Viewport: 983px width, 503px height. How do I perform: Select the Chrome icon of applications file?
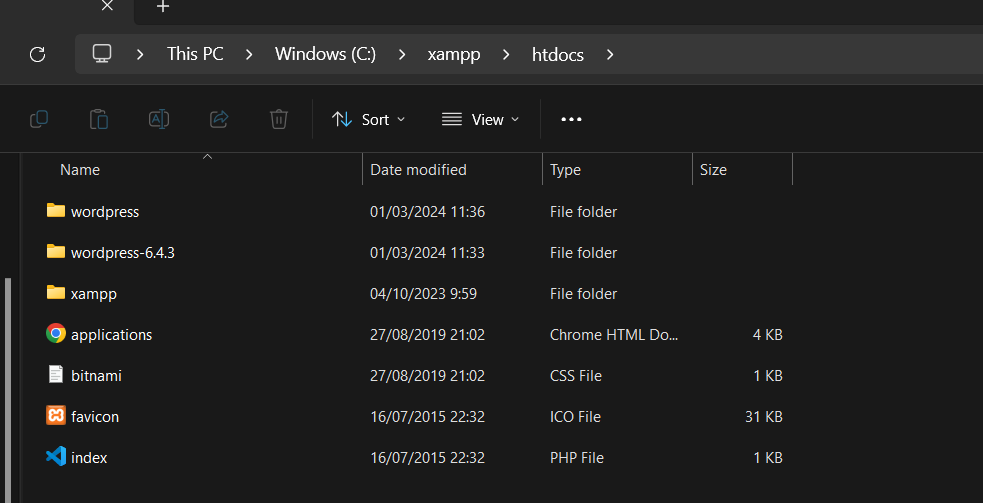click(56, 334)
